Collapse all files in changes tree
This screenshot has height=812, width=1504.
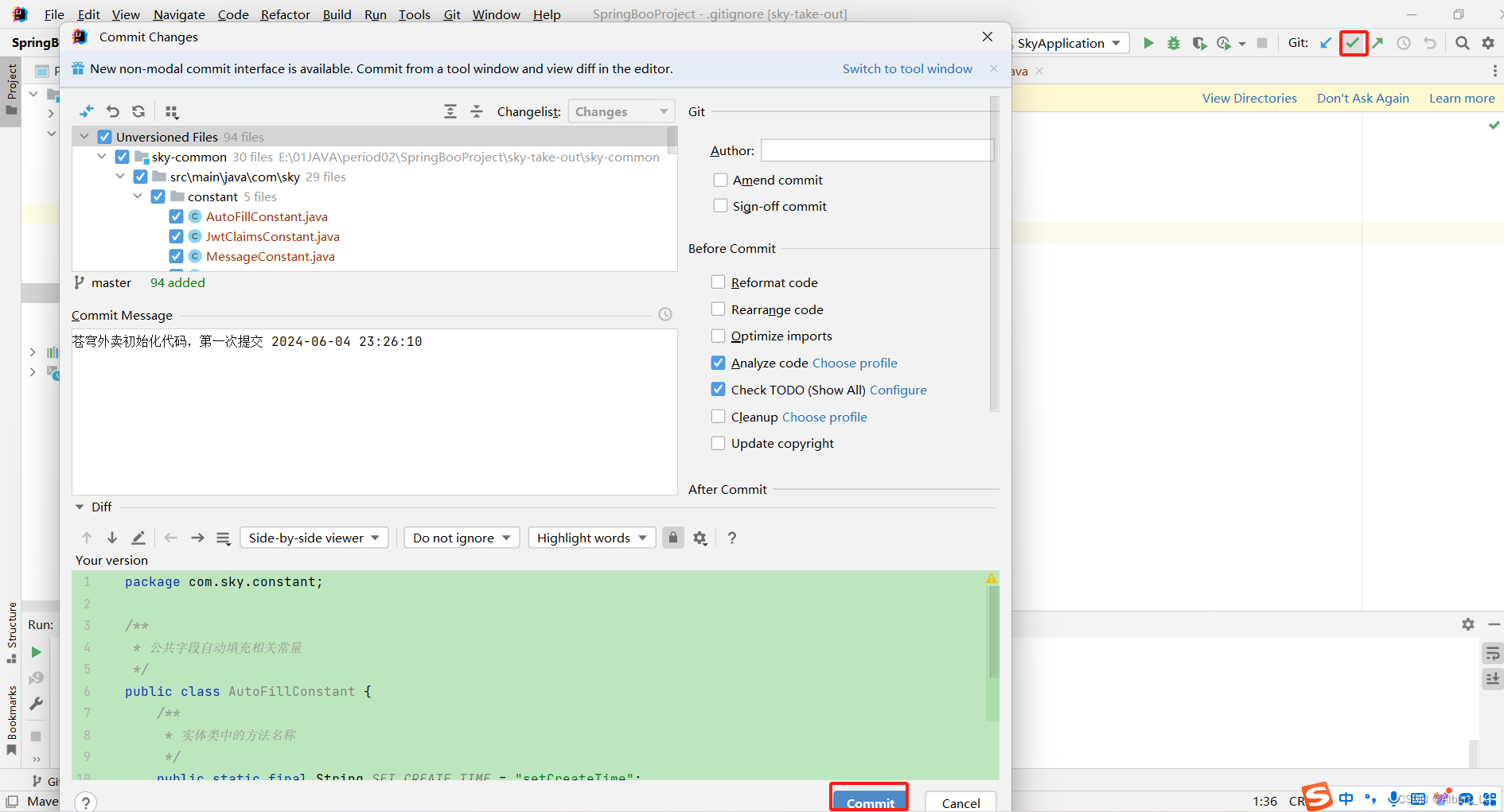point(477,111)
